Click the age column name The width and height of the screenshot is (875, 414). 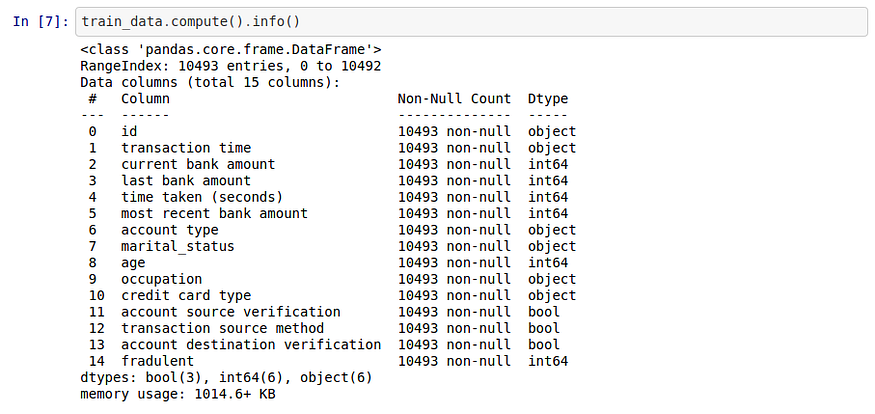[133, 263]
